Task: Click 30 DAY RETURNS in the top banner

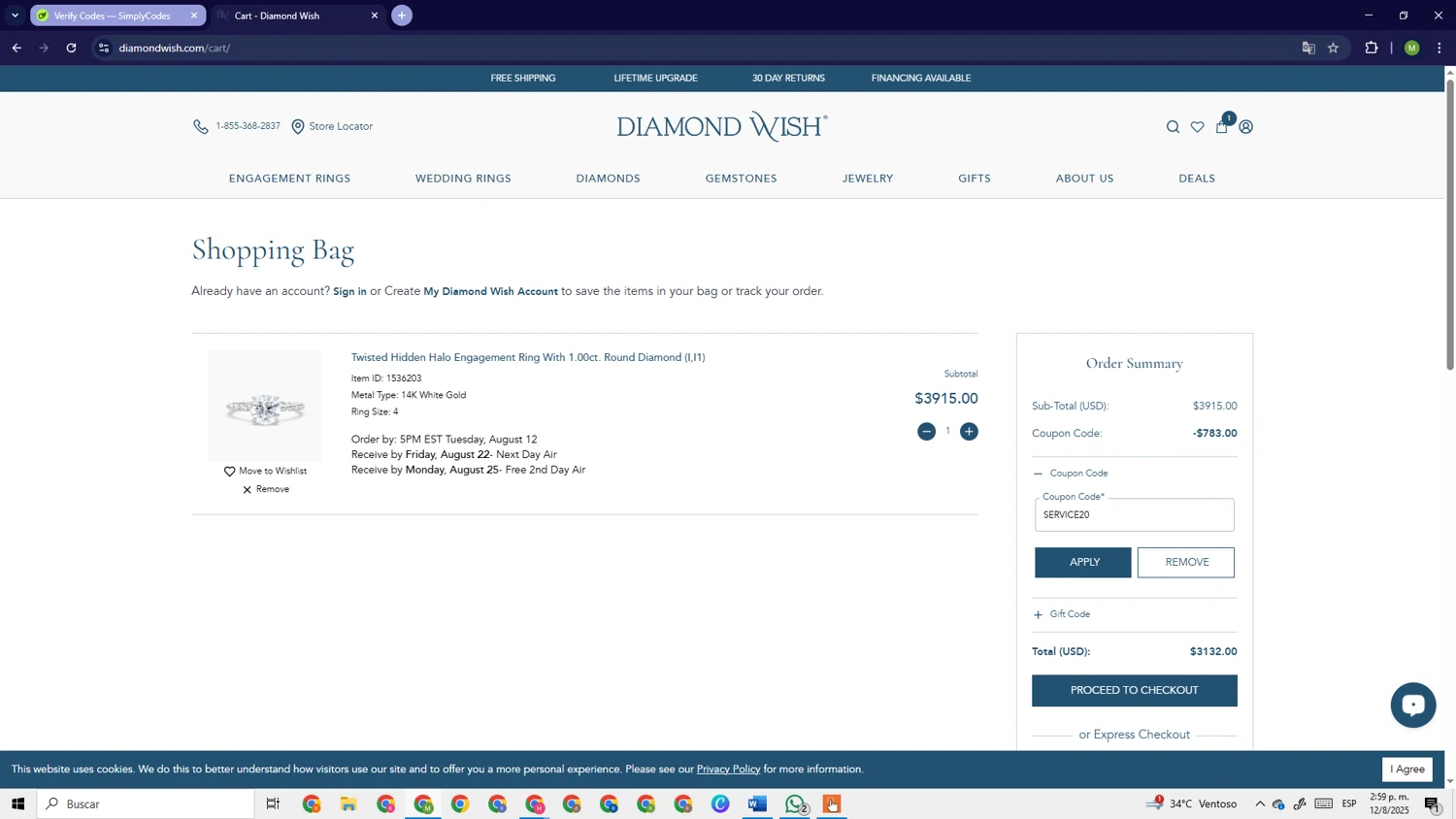Action: [x=788, y=79]
